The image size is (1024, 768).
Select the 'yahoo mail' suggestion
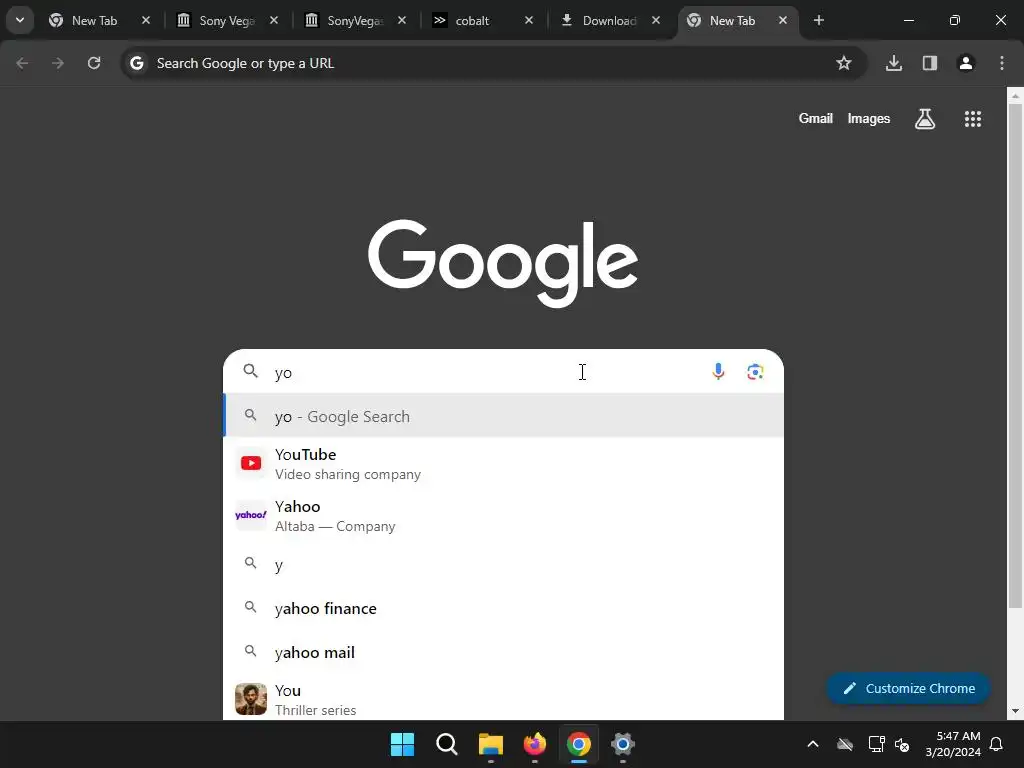click(503, 652)
